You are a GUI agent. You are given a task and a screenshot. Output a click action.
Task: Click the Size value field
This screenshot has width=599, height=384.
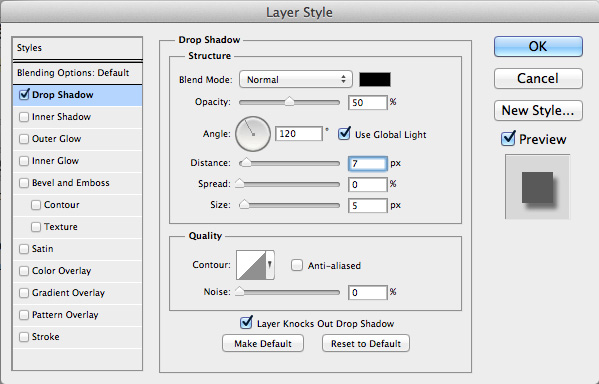(367, 206)
